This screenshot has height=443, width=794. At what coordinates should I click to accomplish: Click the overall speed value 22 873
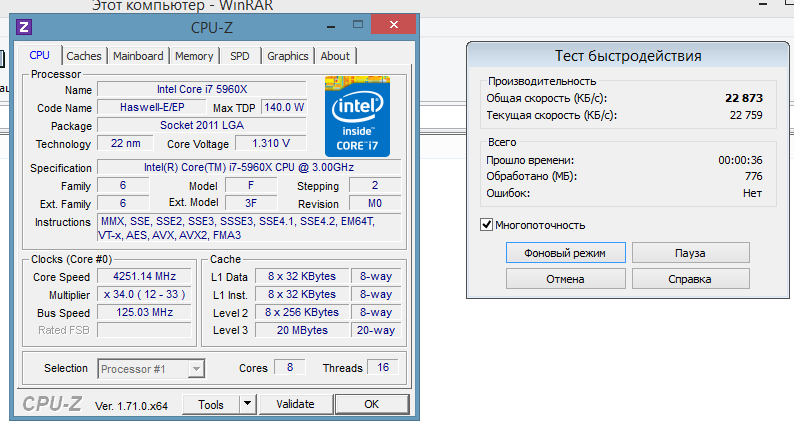tap(744, 98)
